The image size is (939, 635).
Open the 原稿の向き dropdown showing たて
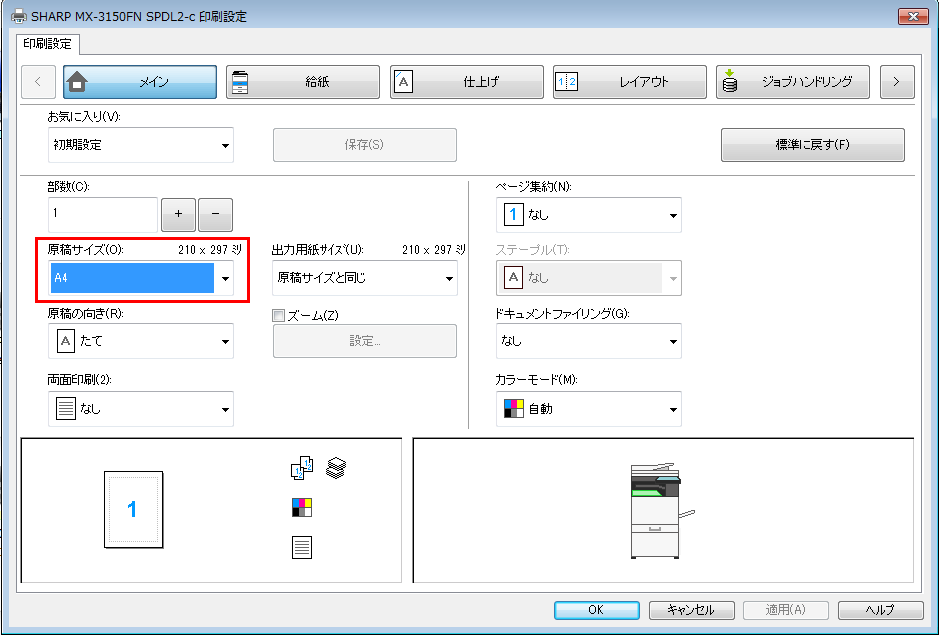coord(141,341)
